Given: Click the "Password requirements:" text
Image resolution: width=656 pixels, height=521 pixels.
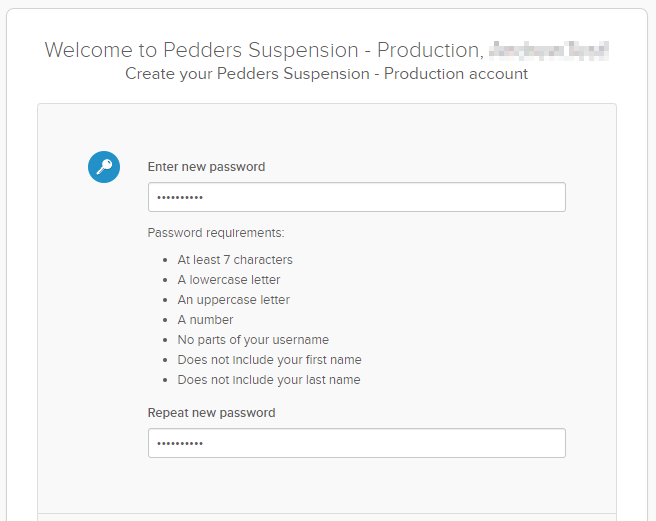Looking at the screenshot, I should 216,233.
